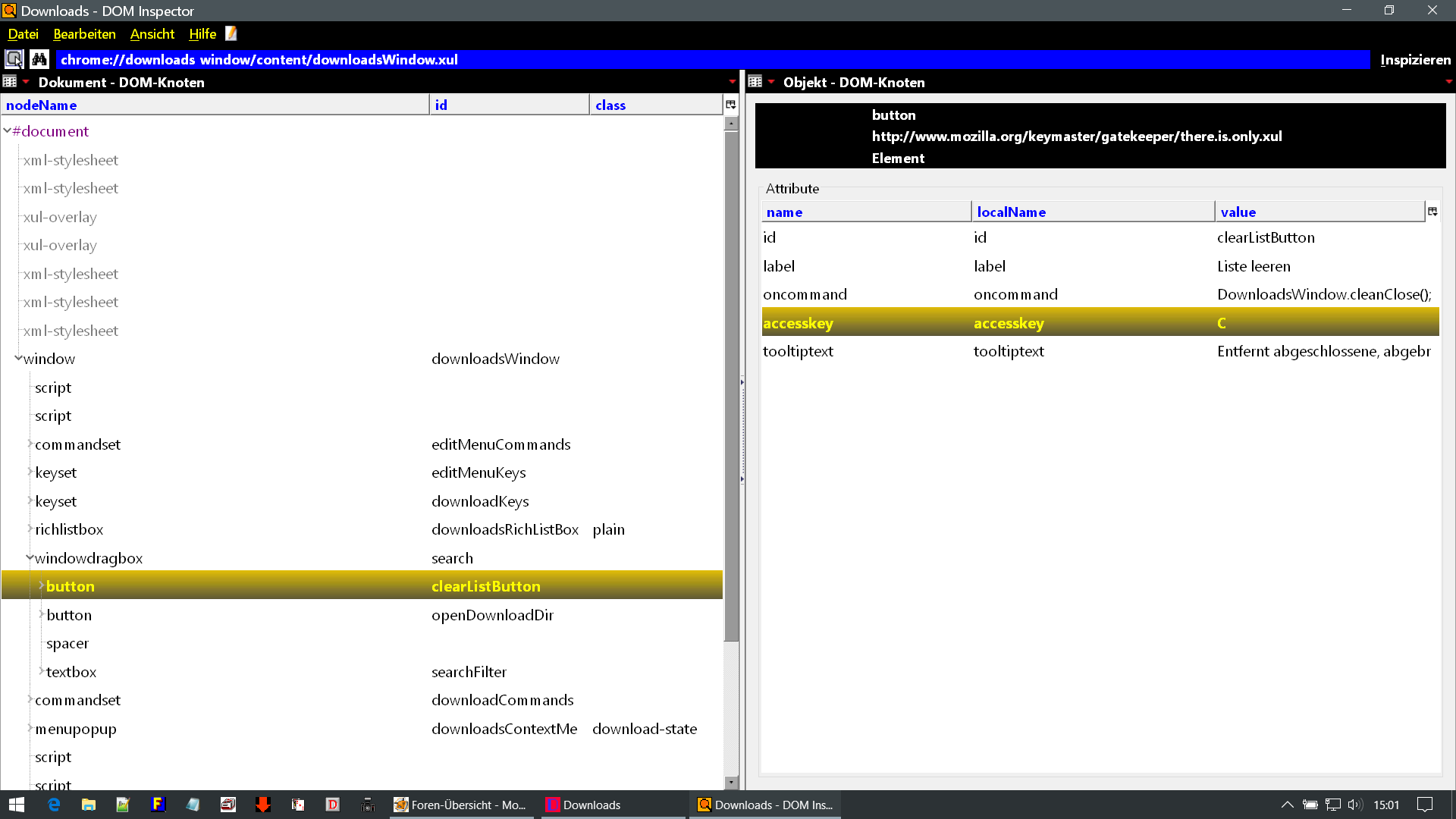Open the document tree column picker icon
Viewport: 1456px width, 819px height.
click(730, 105)
